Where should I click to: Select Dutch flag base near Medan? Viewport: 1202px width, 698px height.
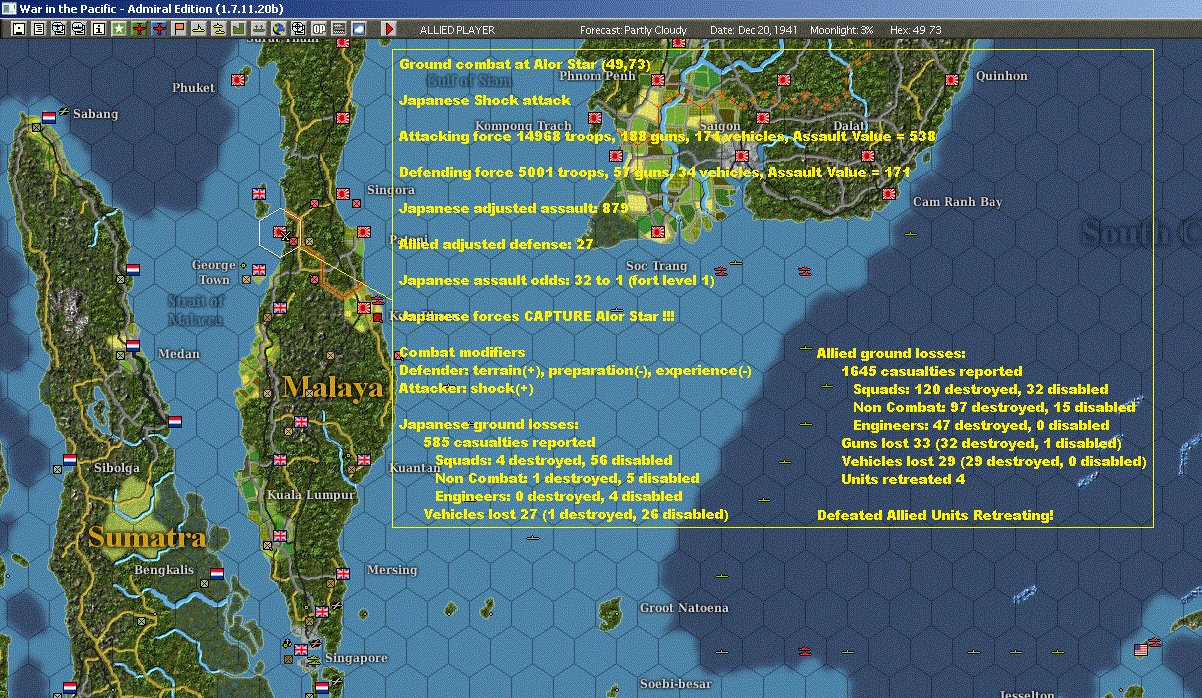click(x=133, y=347)
